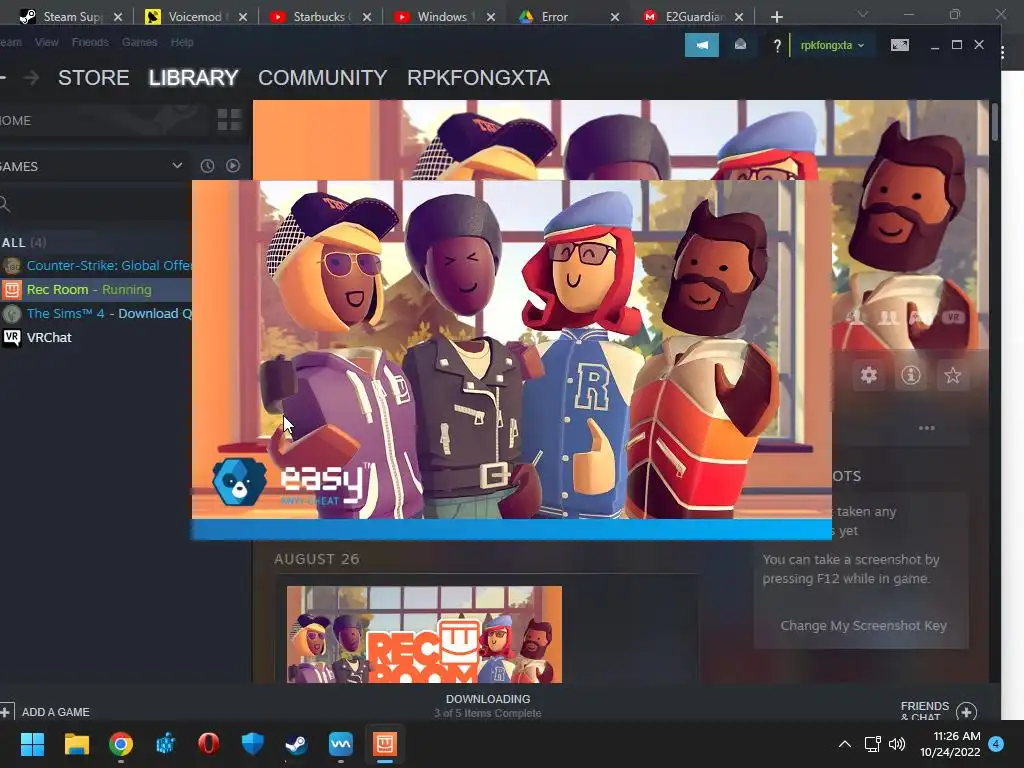Click the library HOME button
Image resolution: width=1024 pixels, height=768 pixels.
(x=16, y=120)
